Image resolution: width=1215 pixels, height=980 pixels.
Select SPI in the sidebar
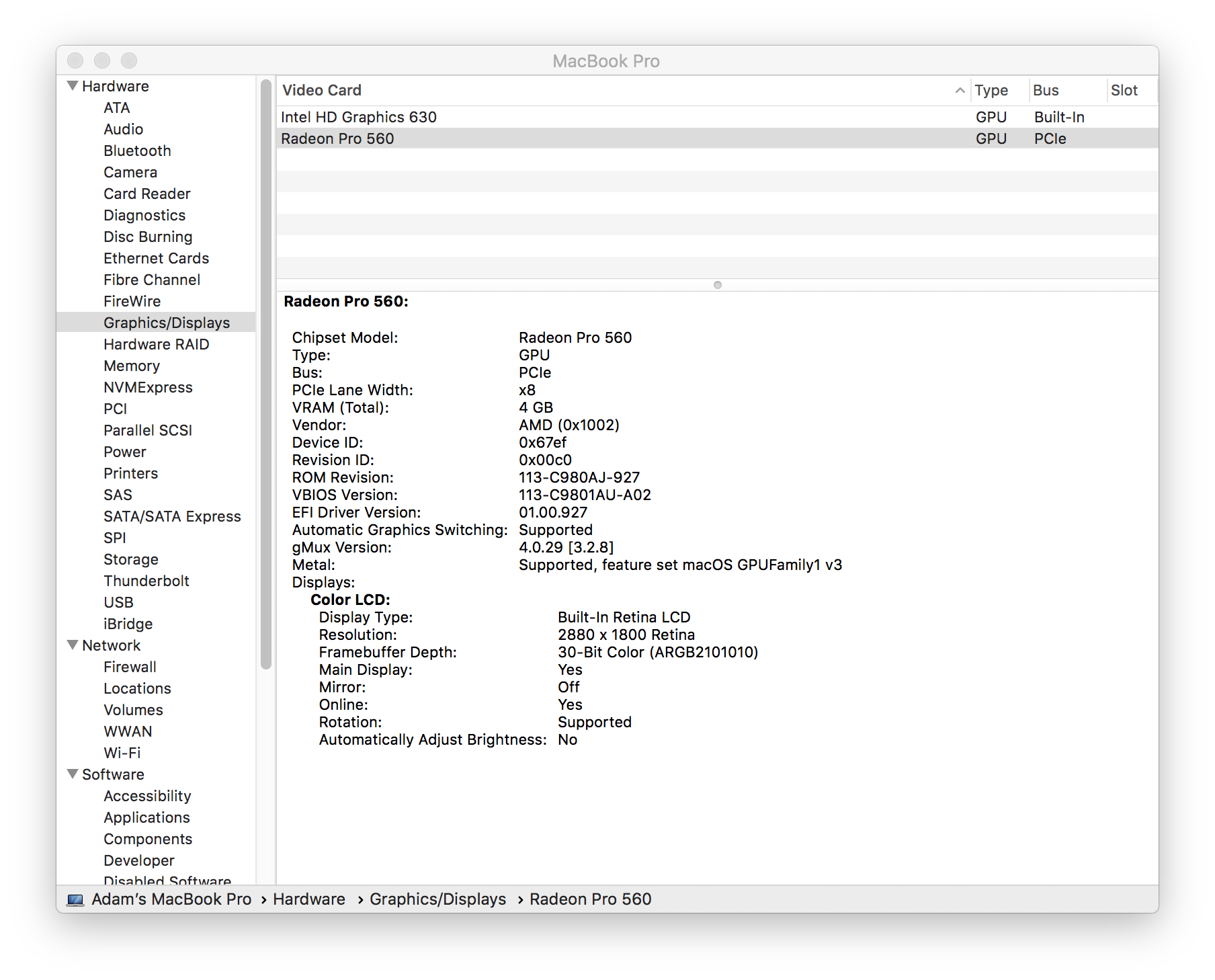coord(115,538)
